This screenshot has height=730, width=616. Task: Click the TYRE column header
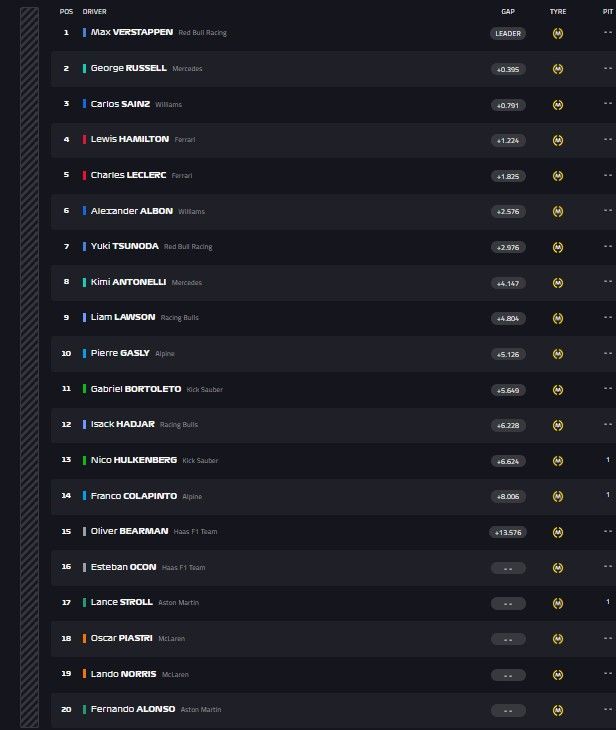pyautogui.click(x=558, y=11)
